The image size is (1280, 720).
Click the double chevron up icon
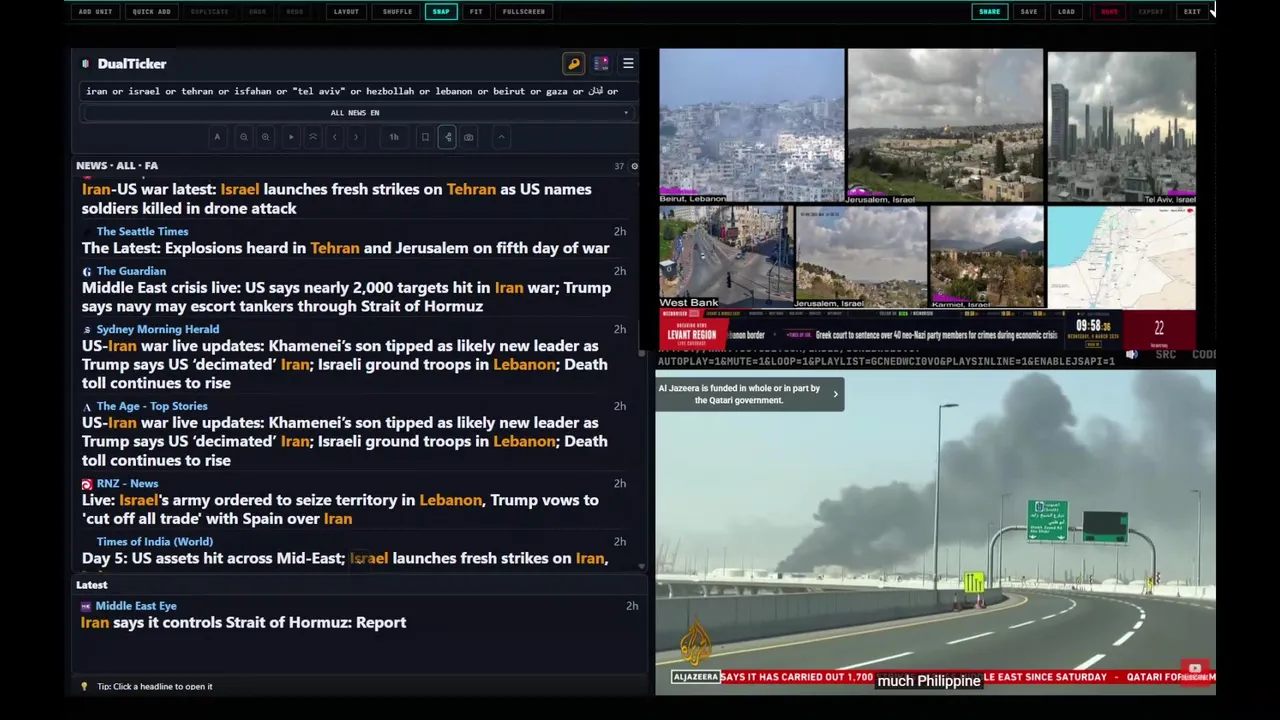pyautogui.click(x=313, y=137)
